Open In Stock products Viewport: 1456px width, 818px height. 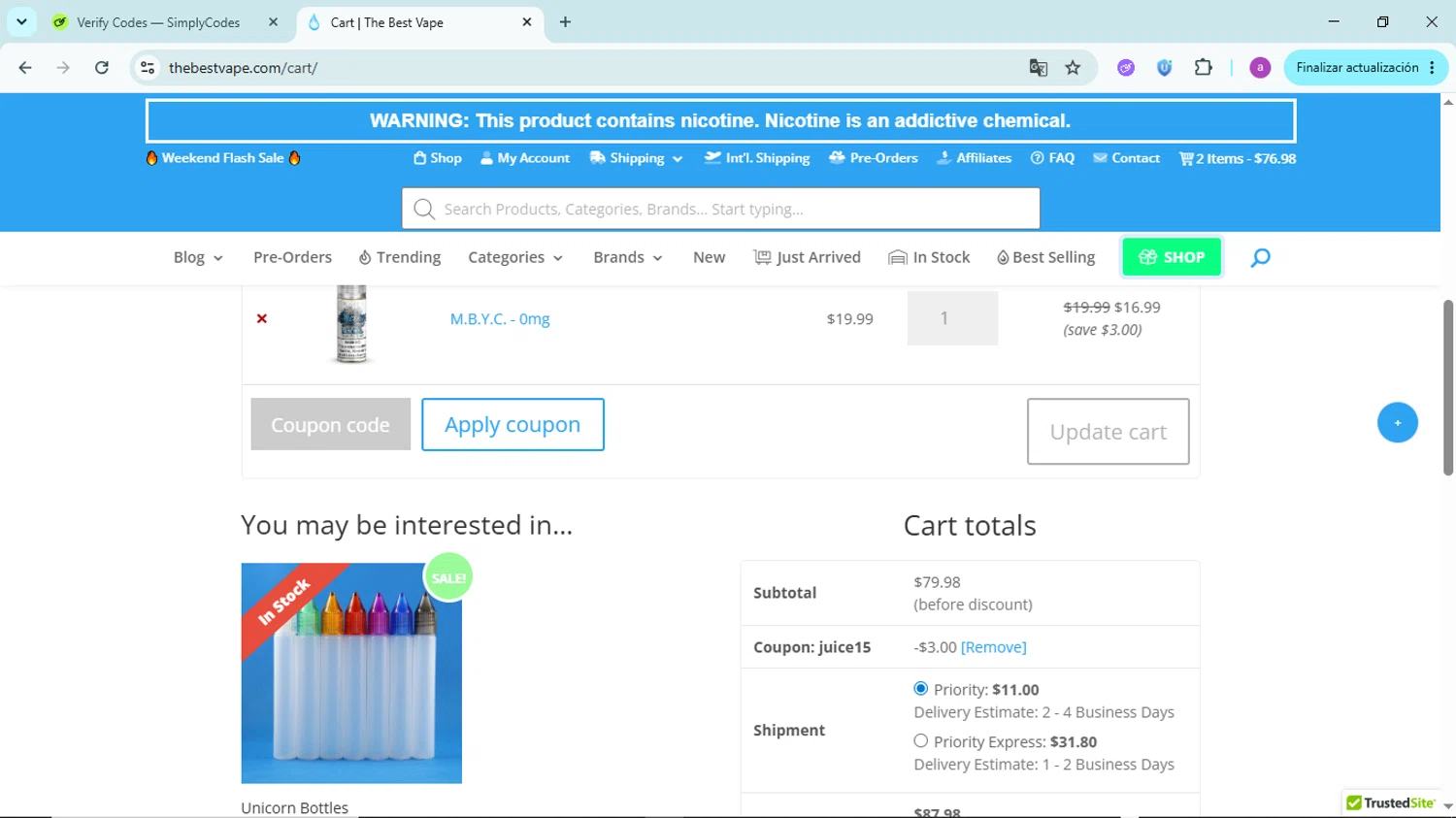(x=929, y=257)
